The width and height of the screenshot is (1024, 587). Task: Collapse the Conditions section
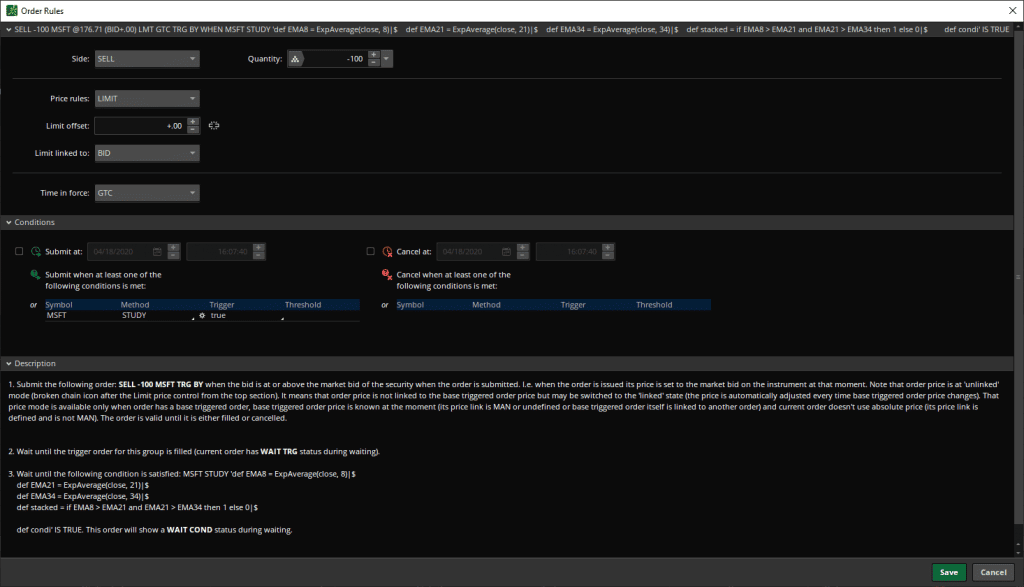pyautogui.click(x=9, y=222)
